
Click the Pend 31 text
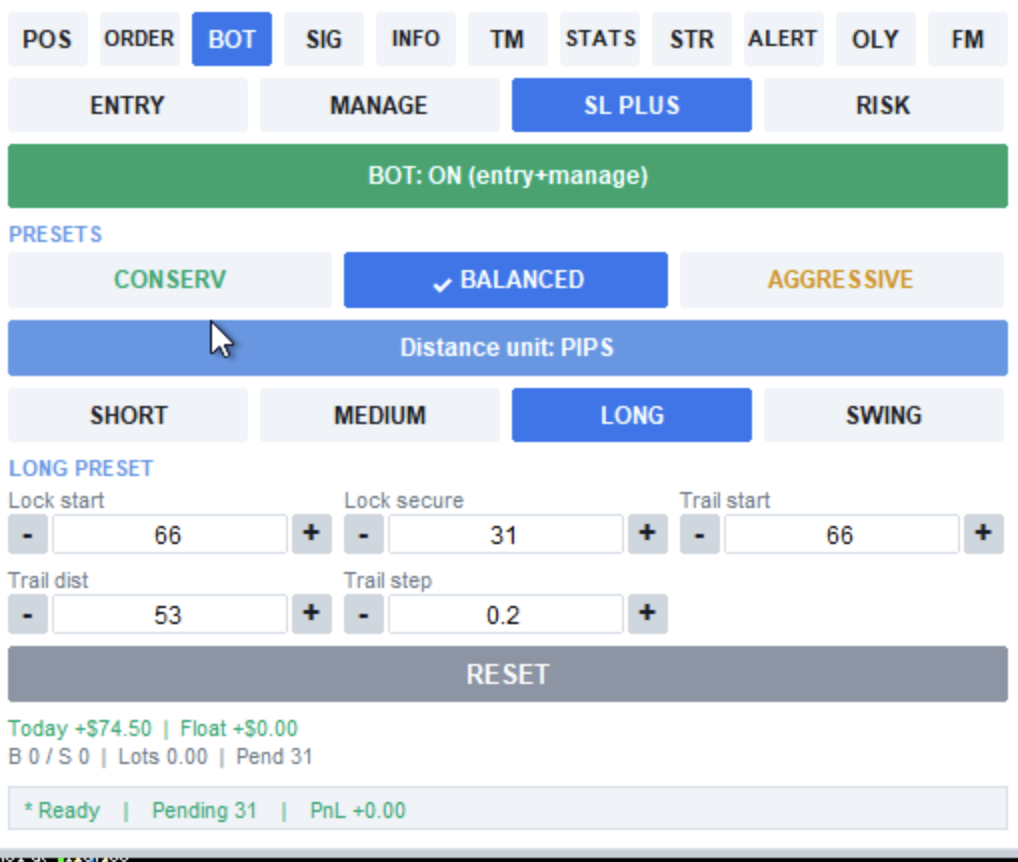point(275,757)
